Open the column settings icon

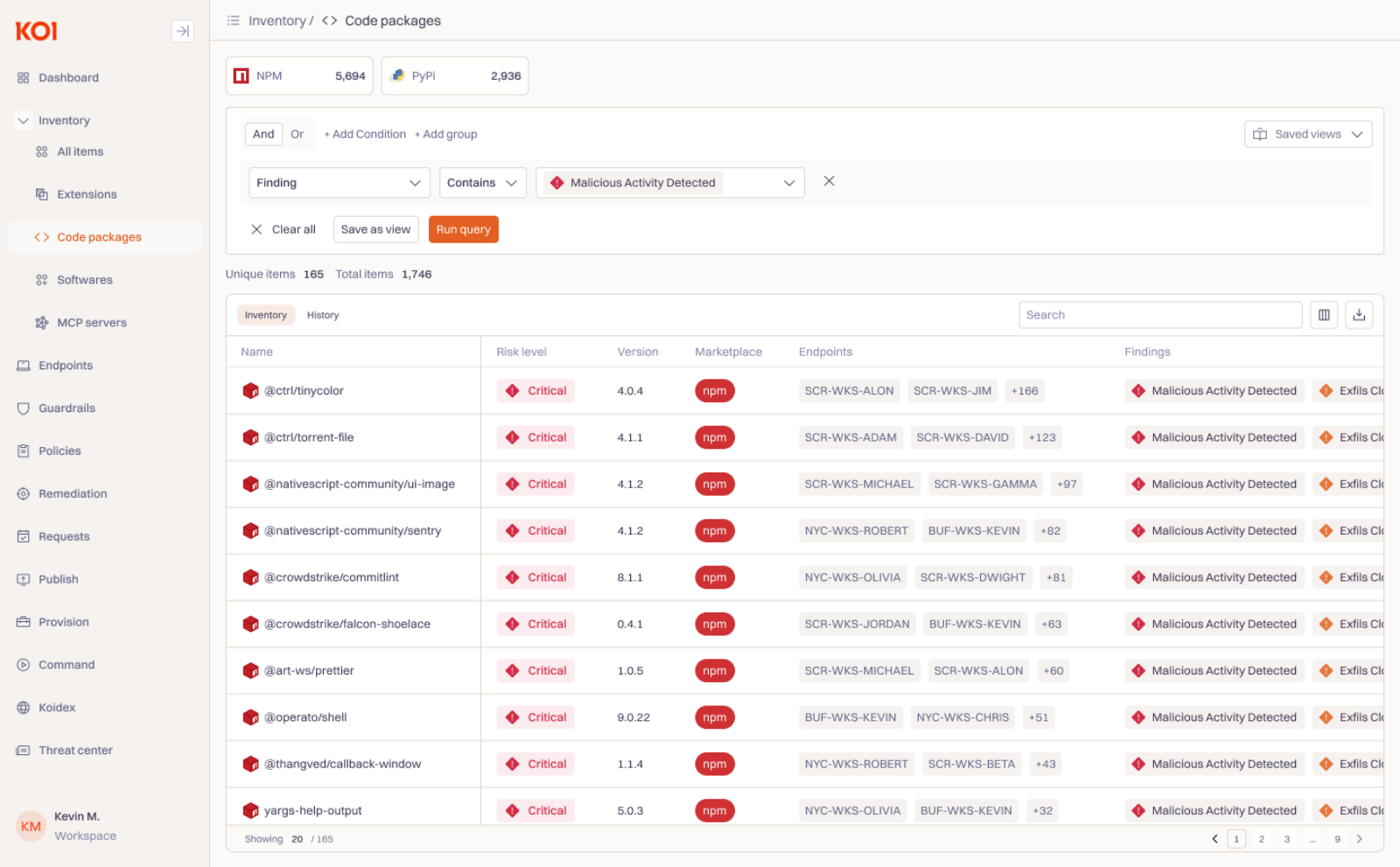pos(1324,315)
